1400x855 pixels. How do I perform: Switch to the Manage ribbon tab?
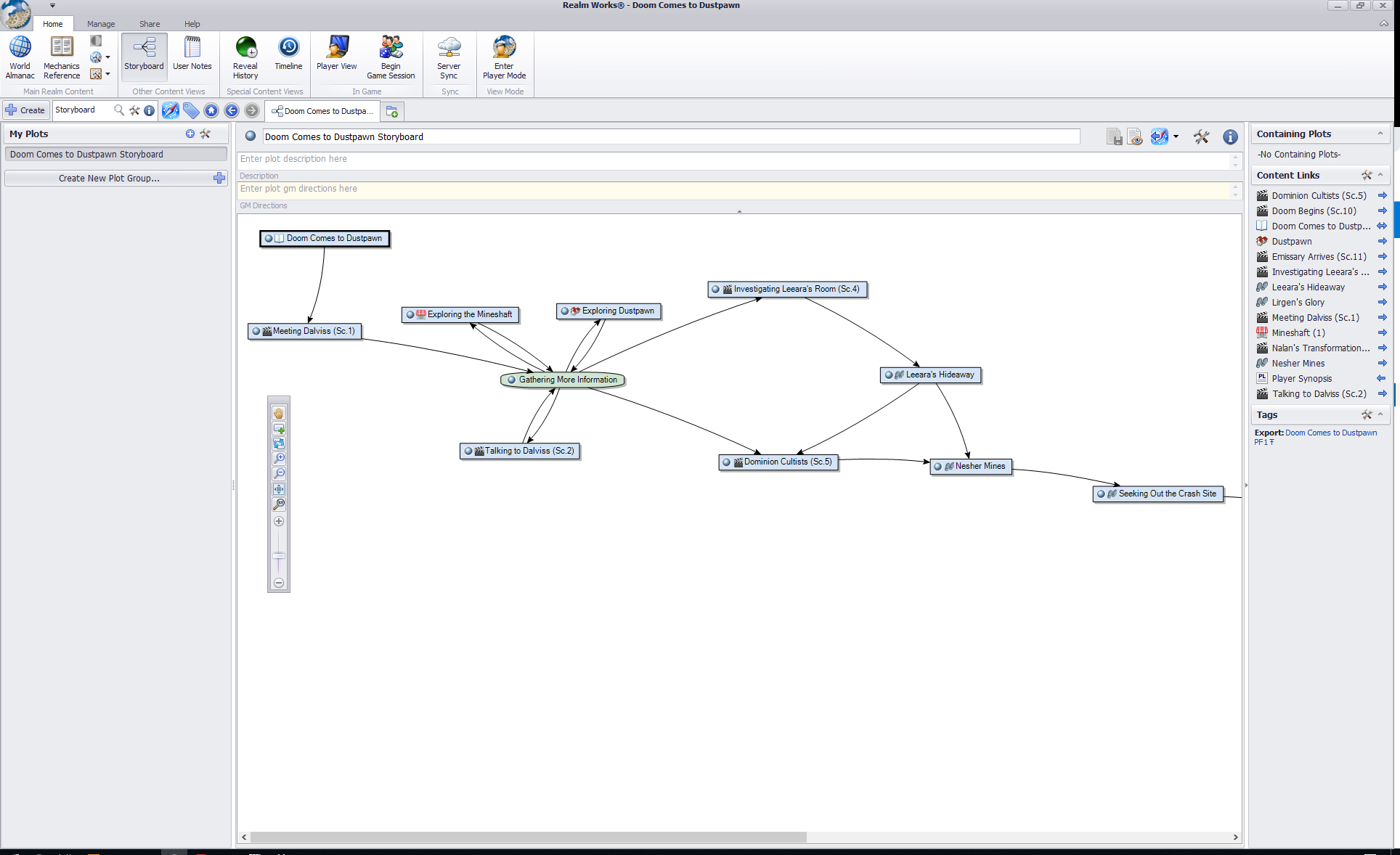coord(101,24)
